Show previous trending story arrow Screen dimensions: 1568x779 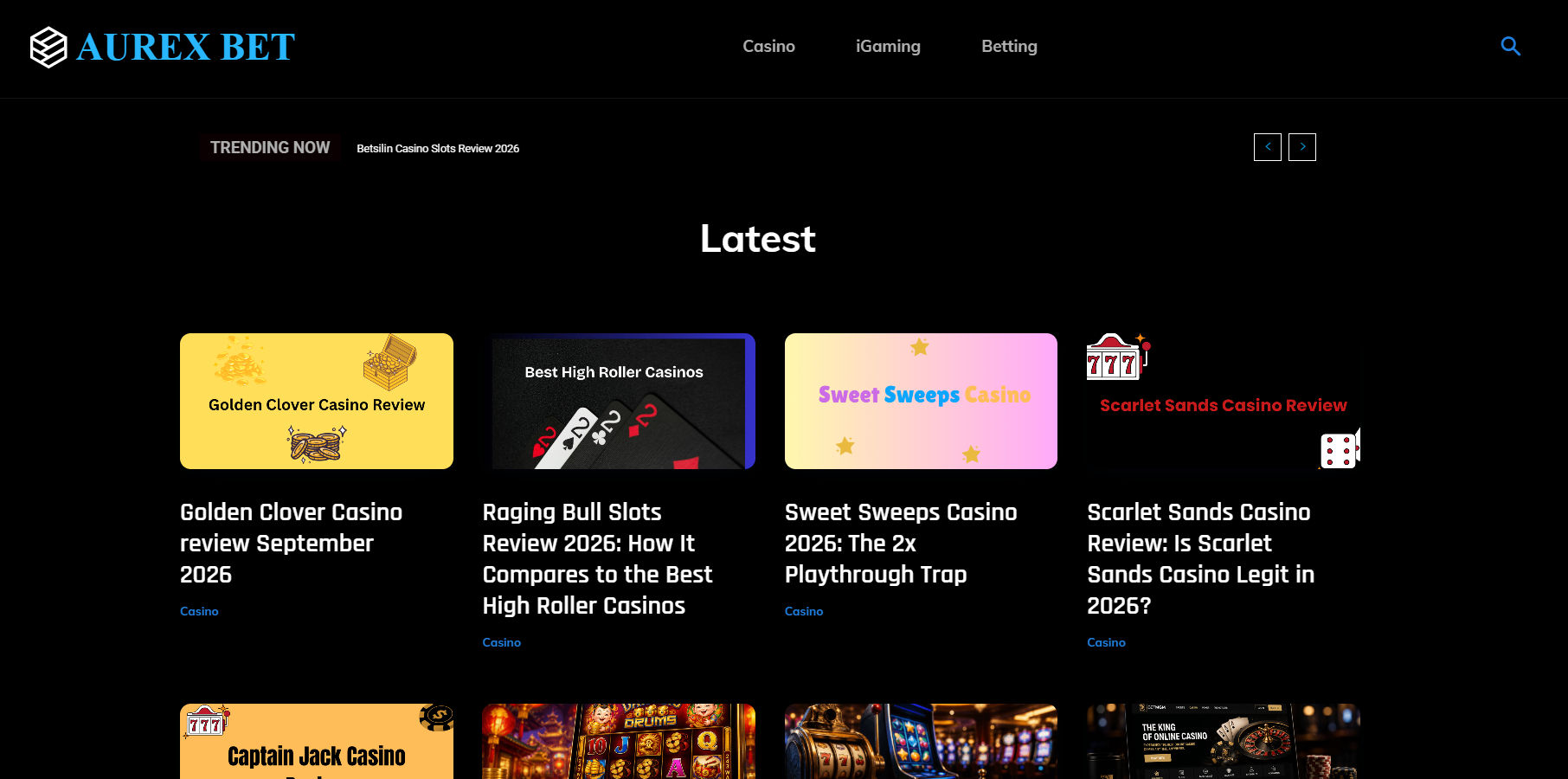[1268, 147]
